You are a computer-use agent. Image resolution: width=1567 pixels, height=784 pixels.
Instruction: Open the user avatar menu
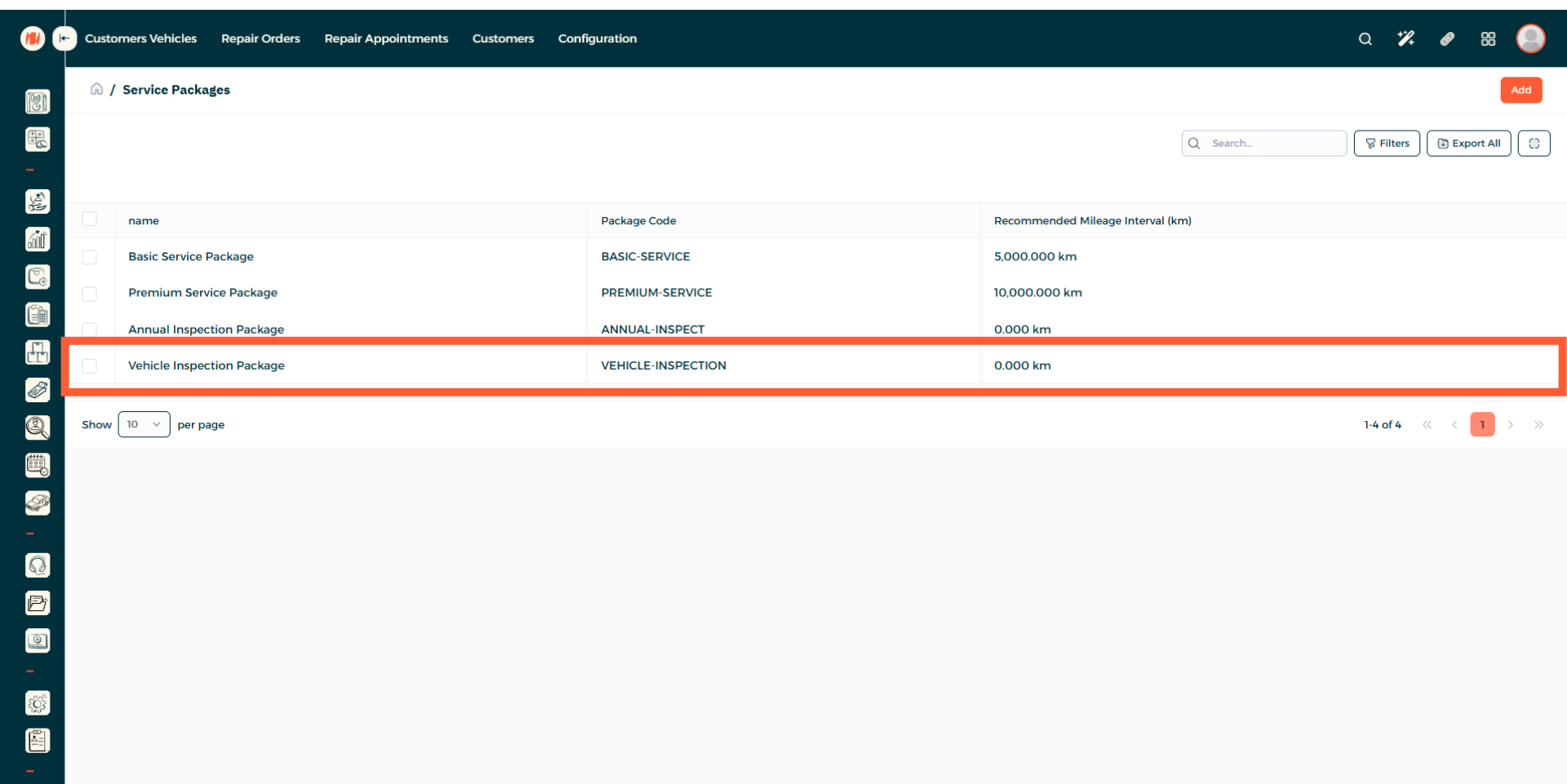(x=1530, y=38)
